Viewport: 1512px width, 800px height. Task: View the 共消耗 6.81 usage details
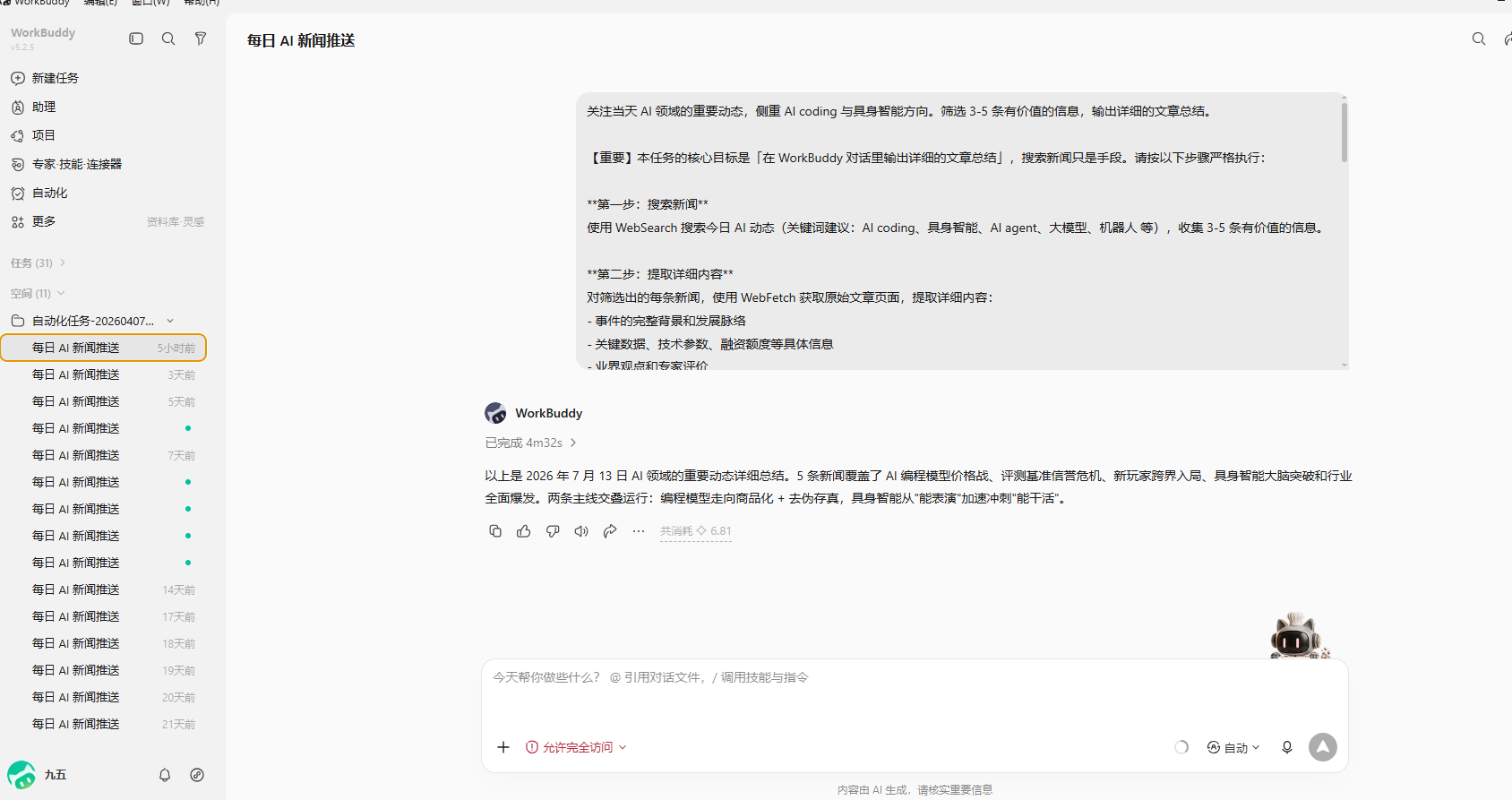[x=696, y=531]
